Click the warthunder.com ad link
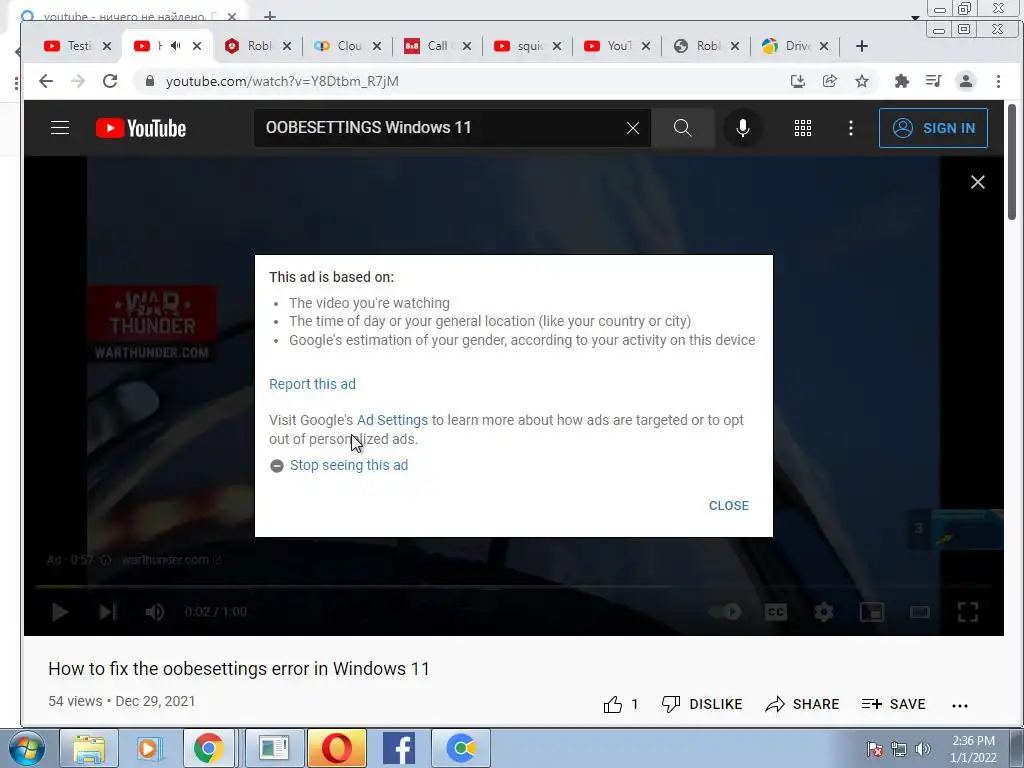Screen dimensions: 1024x768 point(171,560)
